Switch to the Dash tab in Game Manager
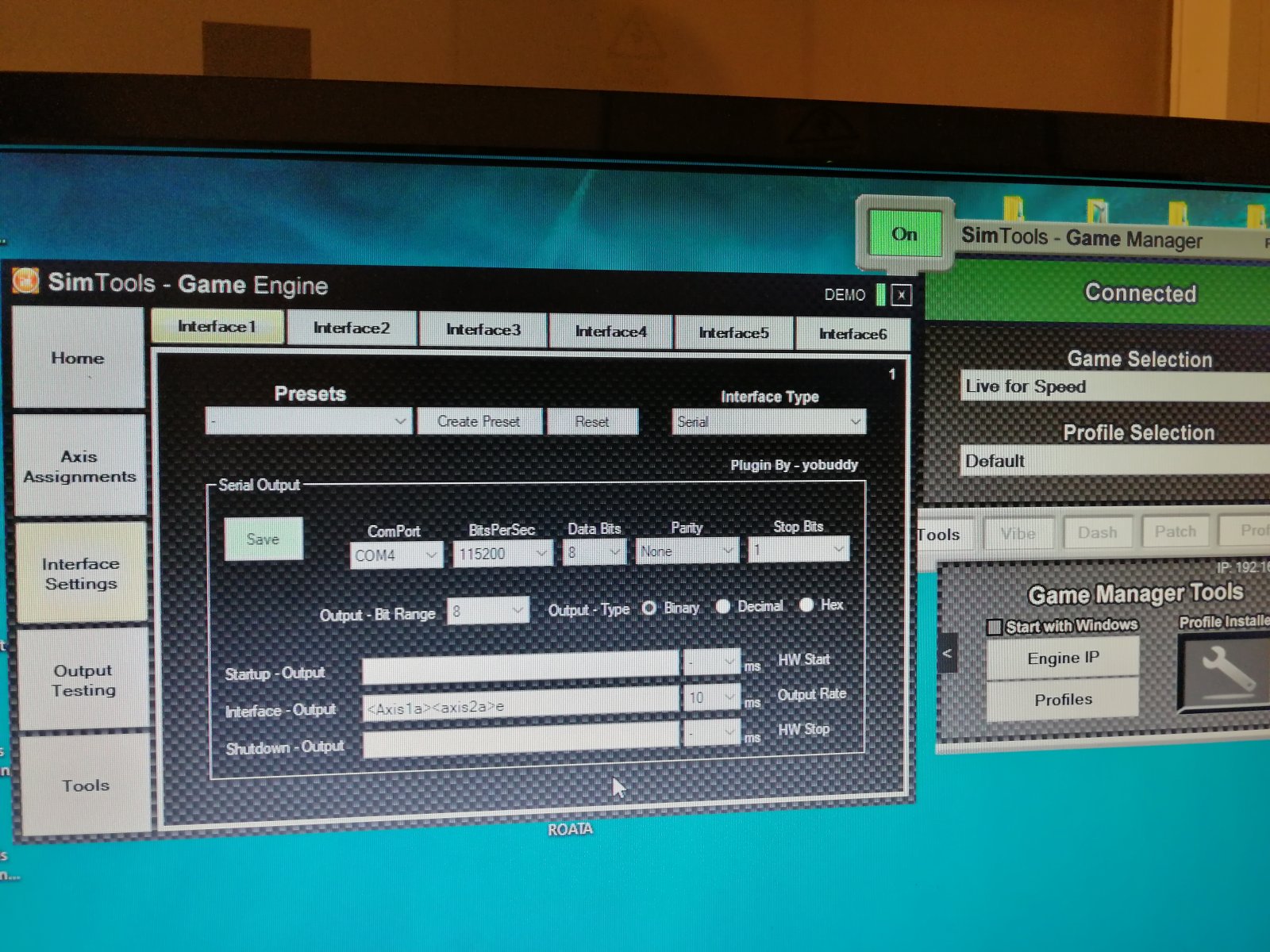Viewport: 1270px width, 952px height. click(x=1097, y=532)
